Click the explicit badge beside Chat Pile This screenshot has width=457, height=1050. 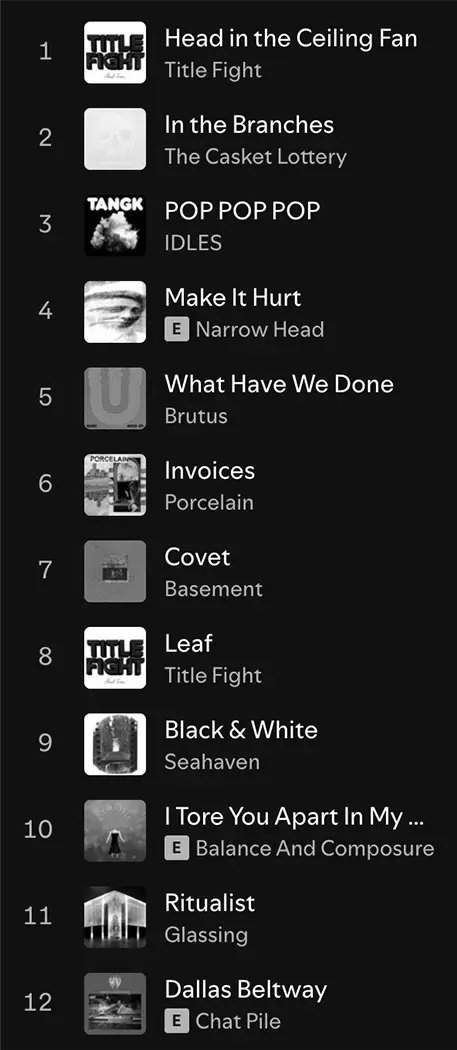click(176, 1021)
